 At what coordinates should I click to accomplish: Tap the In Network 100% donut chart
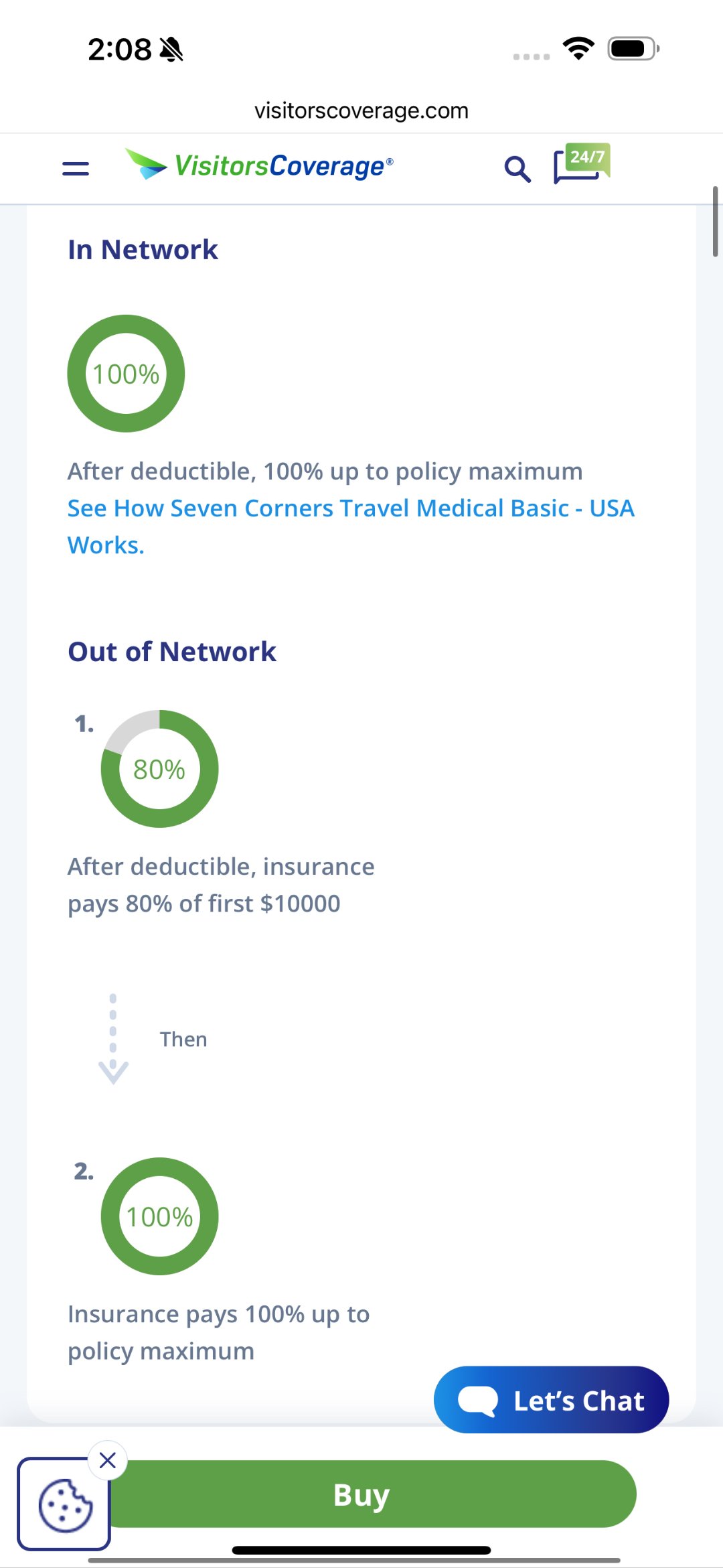126,374
